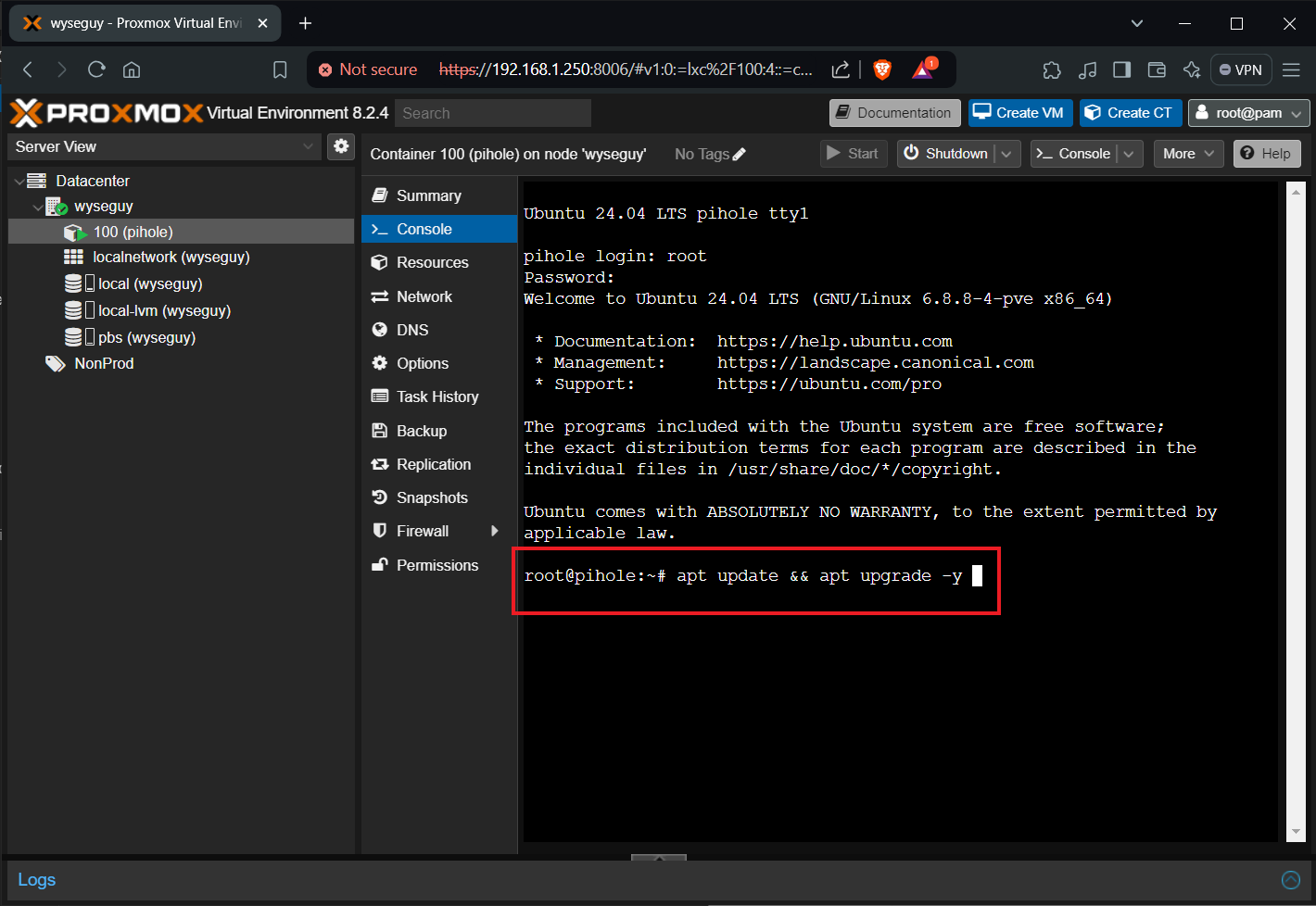Click the Proxmox logo
1316x906 pixels.
pyautogui.click(x=106, y=113)
